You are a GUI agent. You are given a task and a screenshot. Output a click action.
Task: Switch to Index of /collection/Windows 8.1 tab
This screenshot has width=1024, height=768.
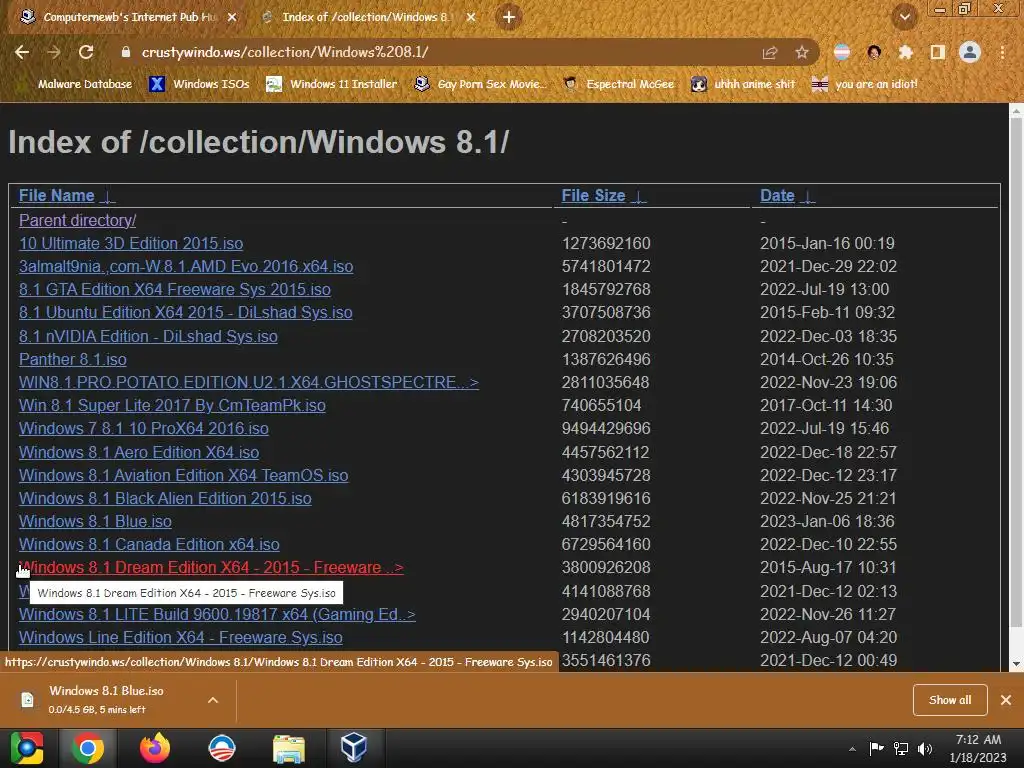(366, 17)
